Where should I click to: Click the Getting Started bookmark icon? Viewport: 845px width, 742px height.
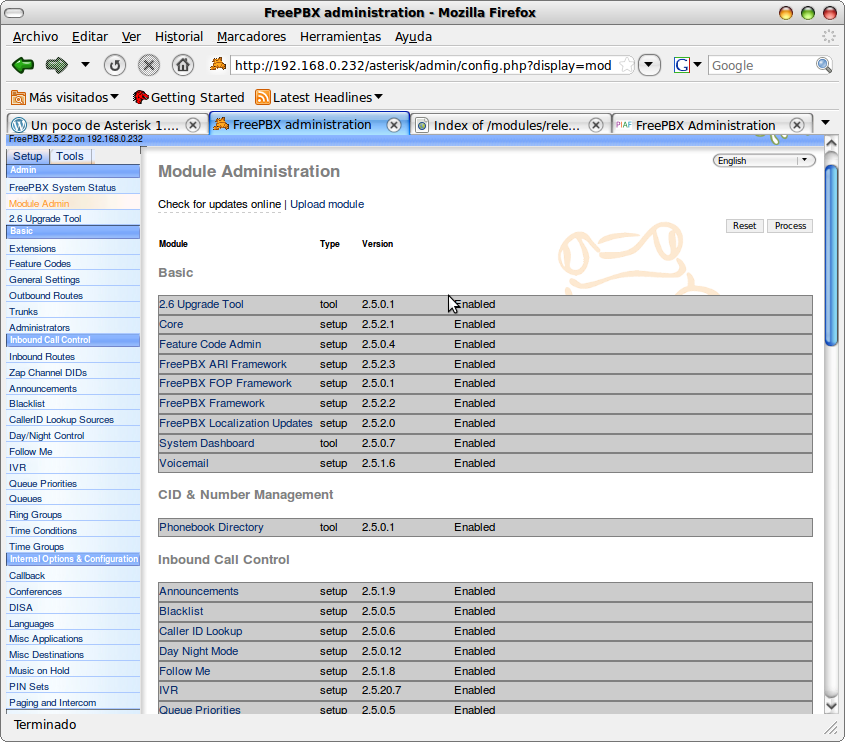pyautogui.click(x=138, y=97)
